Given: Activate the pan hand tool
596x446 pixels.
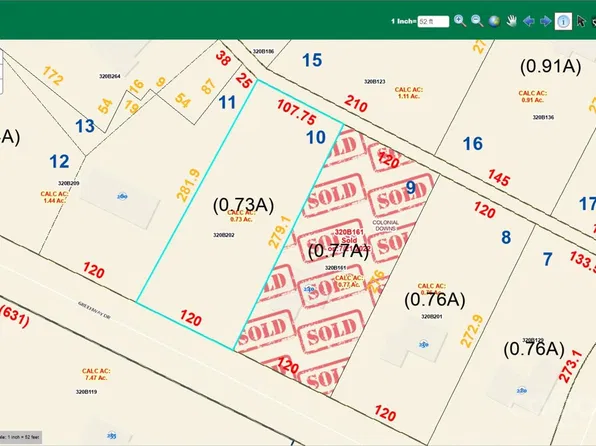Looking at the screenshot, I should (x=512, y=21).
